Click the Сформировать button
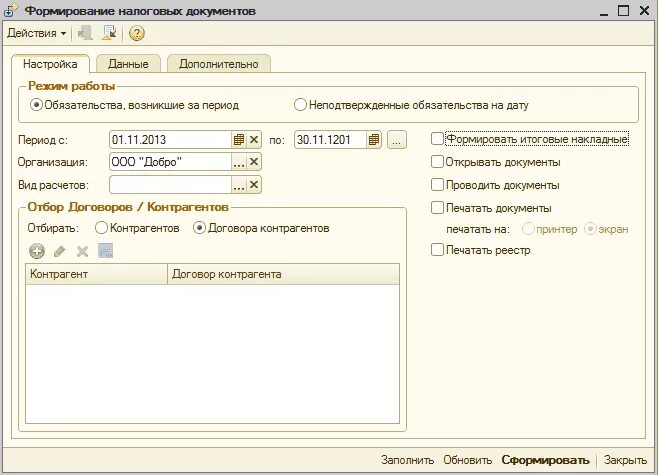 pyautogui.click(x=545, y=460)
